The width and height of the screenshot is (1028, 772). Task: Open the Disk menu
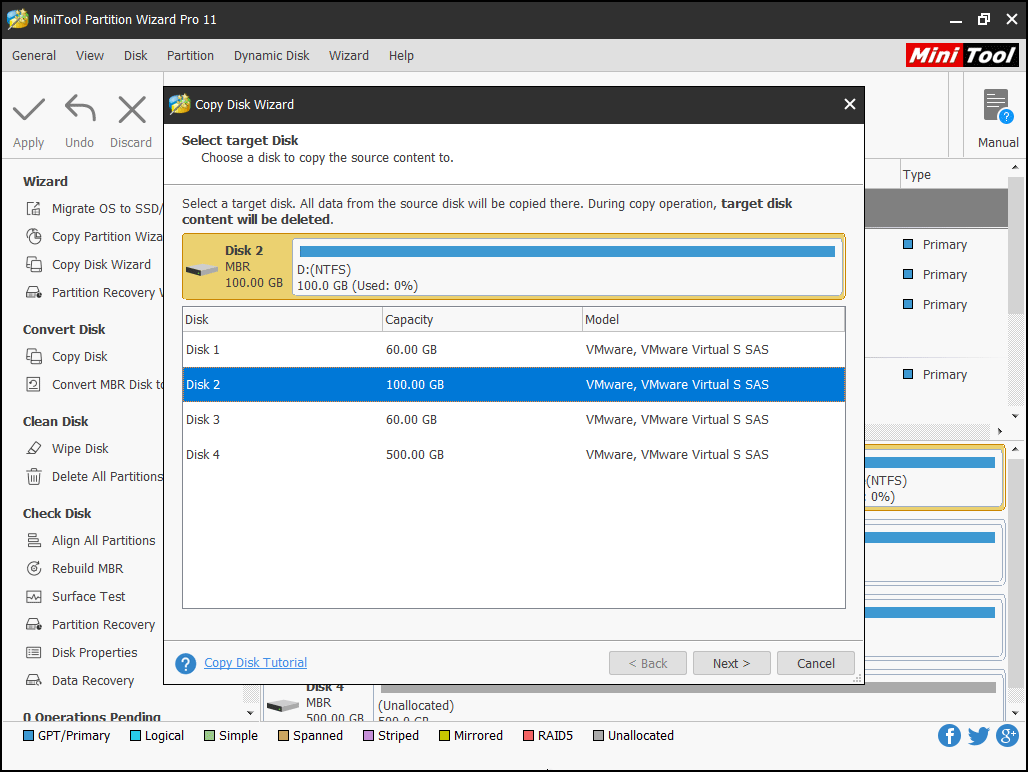(136, 56)
